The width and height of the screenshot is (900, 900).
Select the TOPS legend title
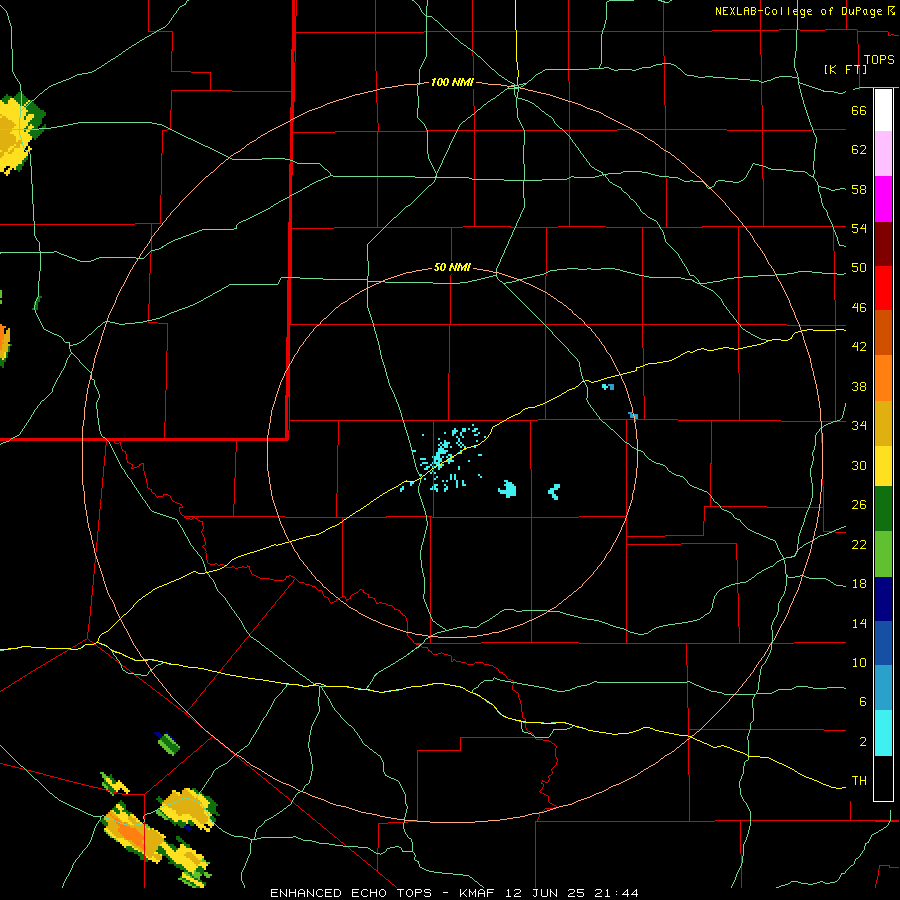coord(879,59)
